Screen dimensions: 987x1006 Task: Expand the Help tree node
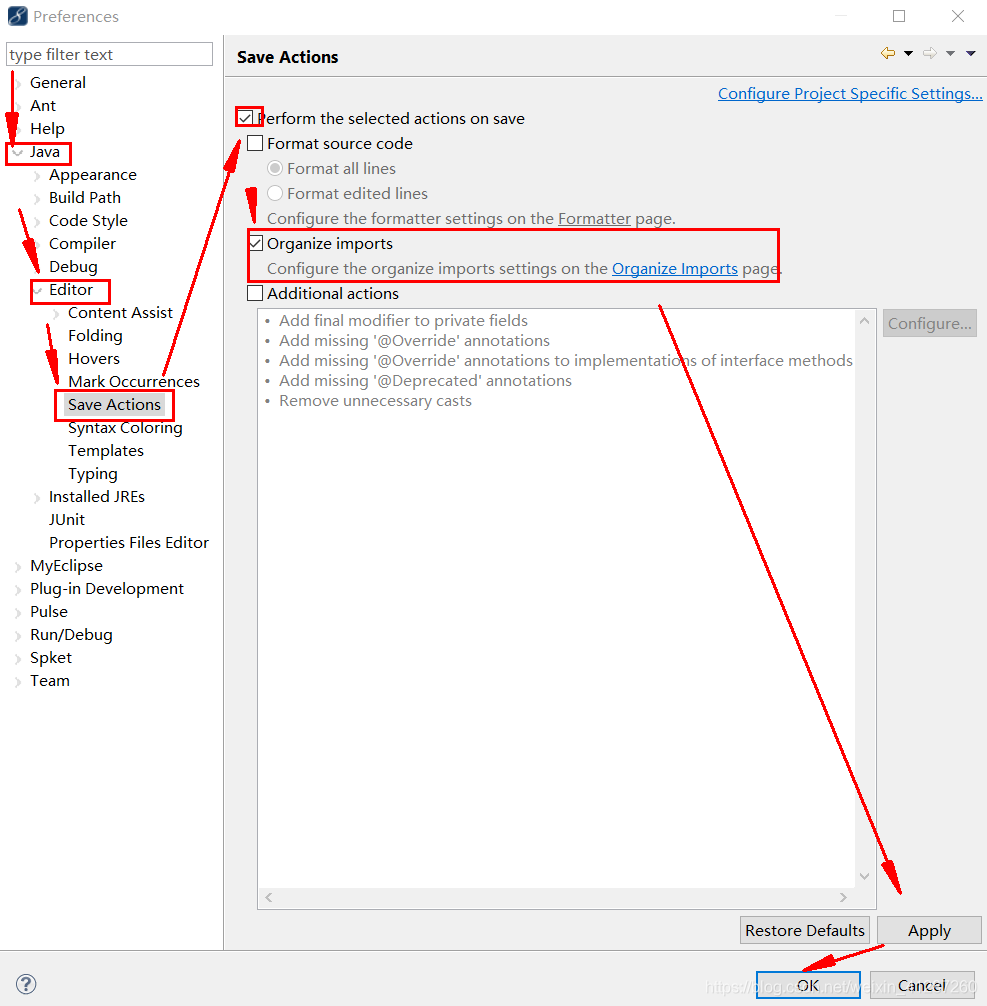coord(18,130)
